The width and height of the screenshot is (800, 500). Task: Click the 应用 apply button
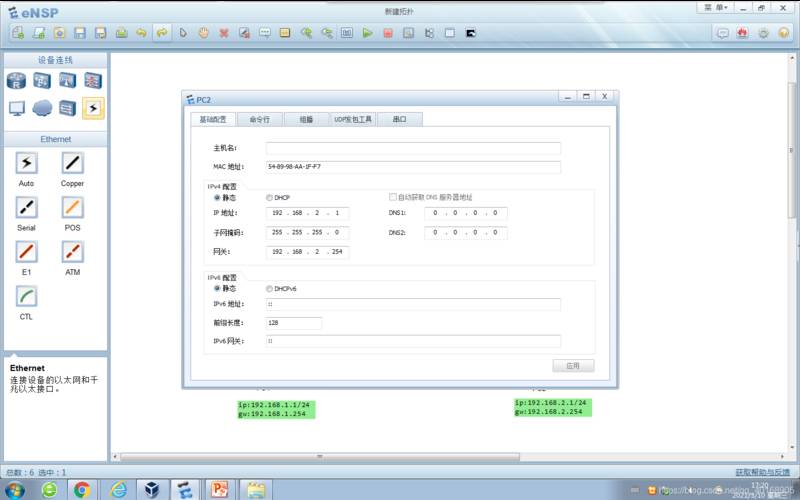point(573,366)
